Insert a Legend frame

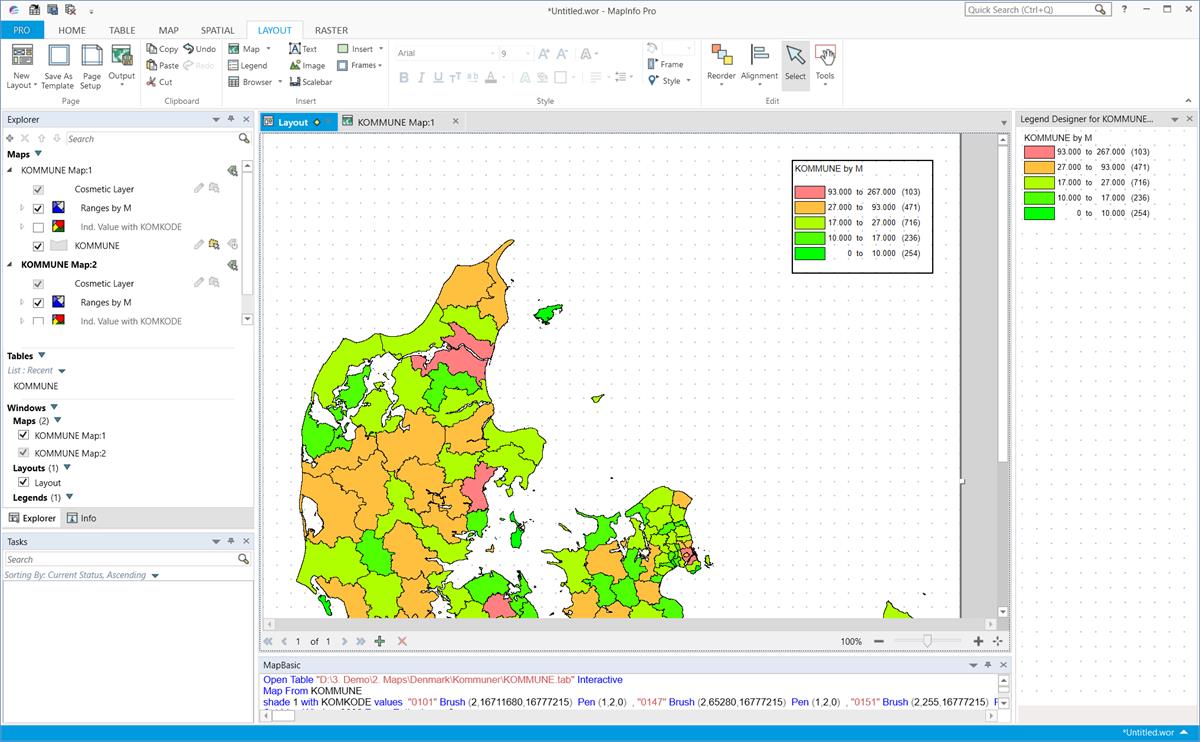(247, 65)
